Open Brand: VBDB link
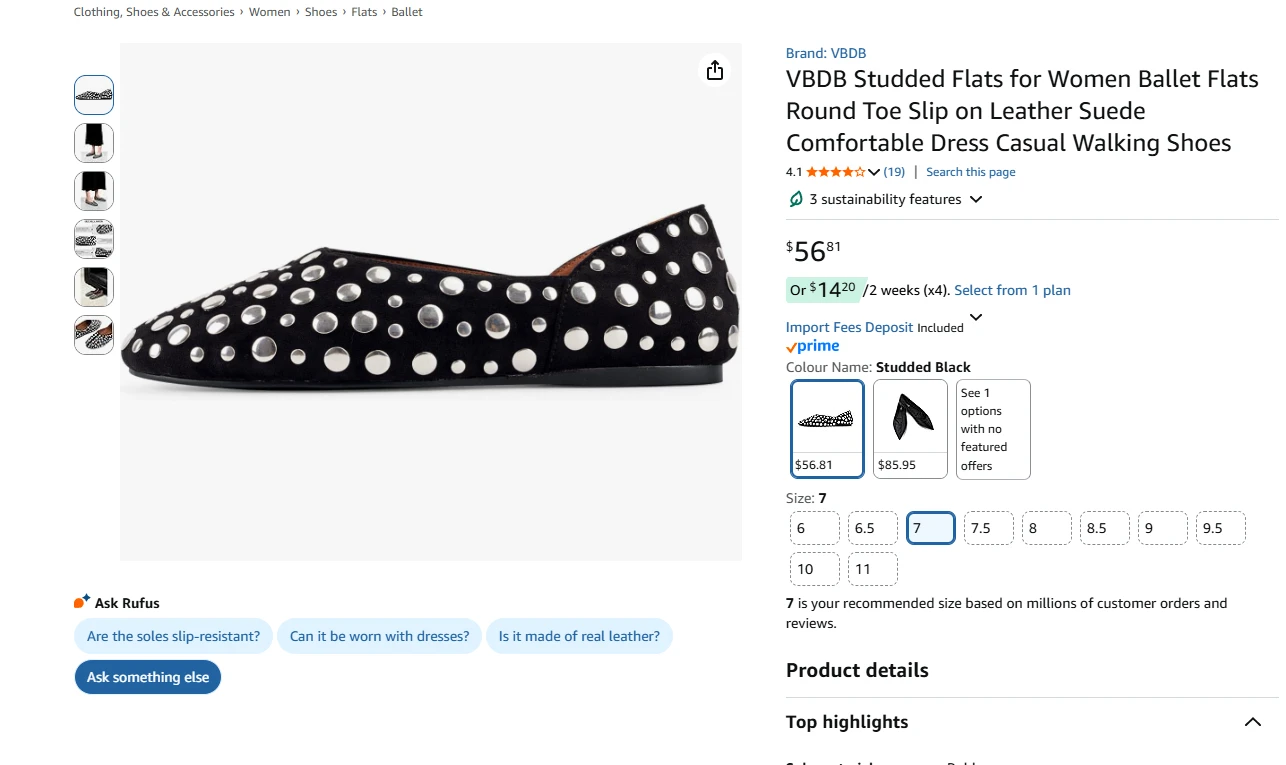This screenshot has height=765, width=1286. tap(826, 53)
